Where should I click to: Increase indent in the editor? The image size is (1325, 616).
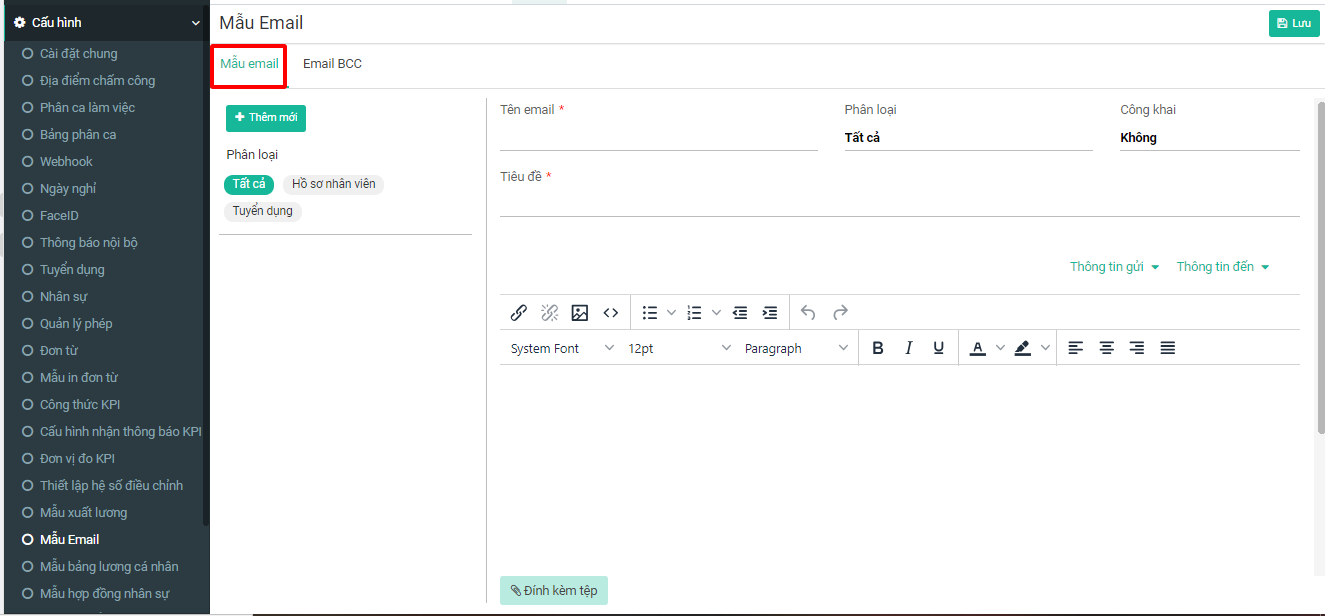tap(770, 313)
